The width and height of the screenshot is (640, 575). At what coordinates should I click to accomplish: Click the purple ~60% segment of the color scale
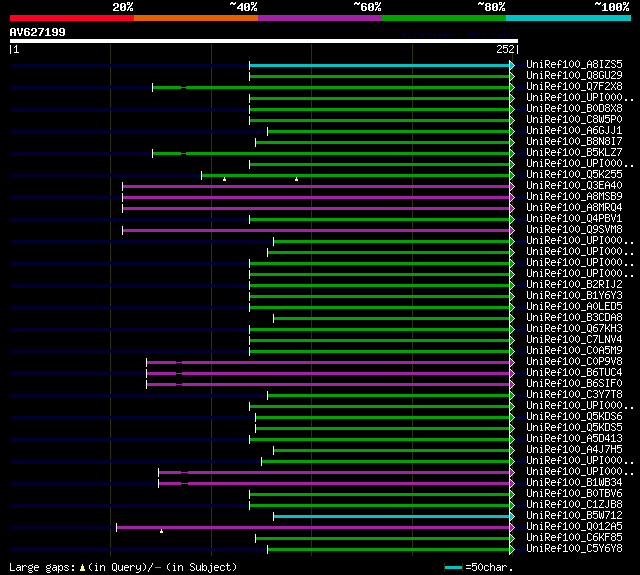[x=320, y=18]
